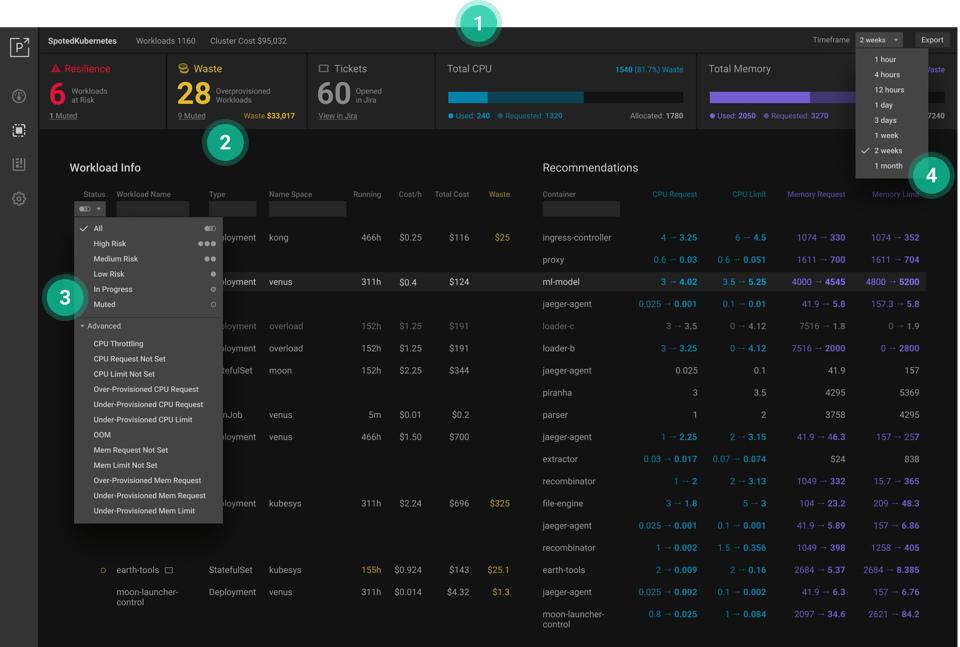Sort by Waste column header
Viewport: 960px width, 647px height.
tap(499, 194)
